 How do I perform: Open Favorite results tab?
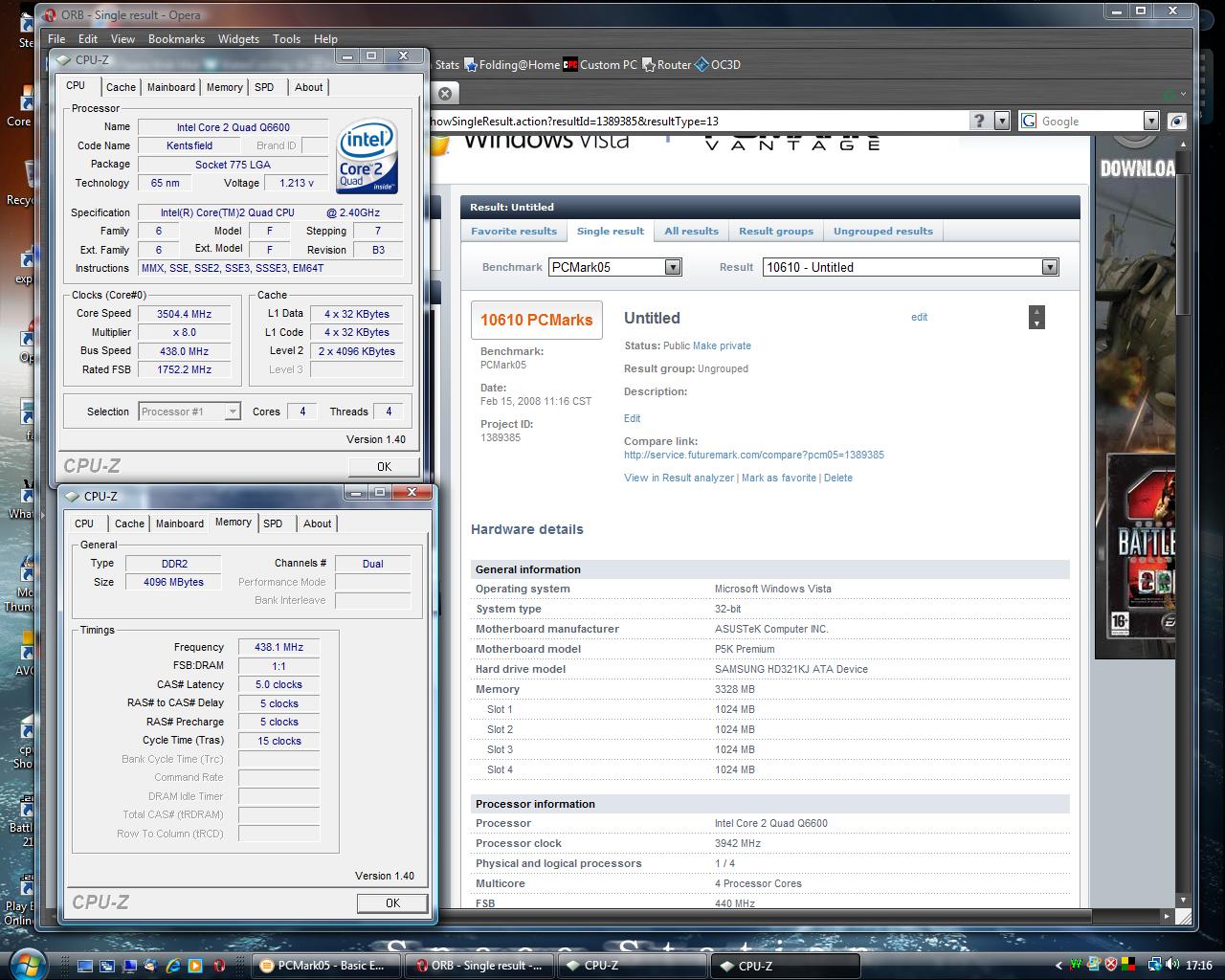(514, 231)
